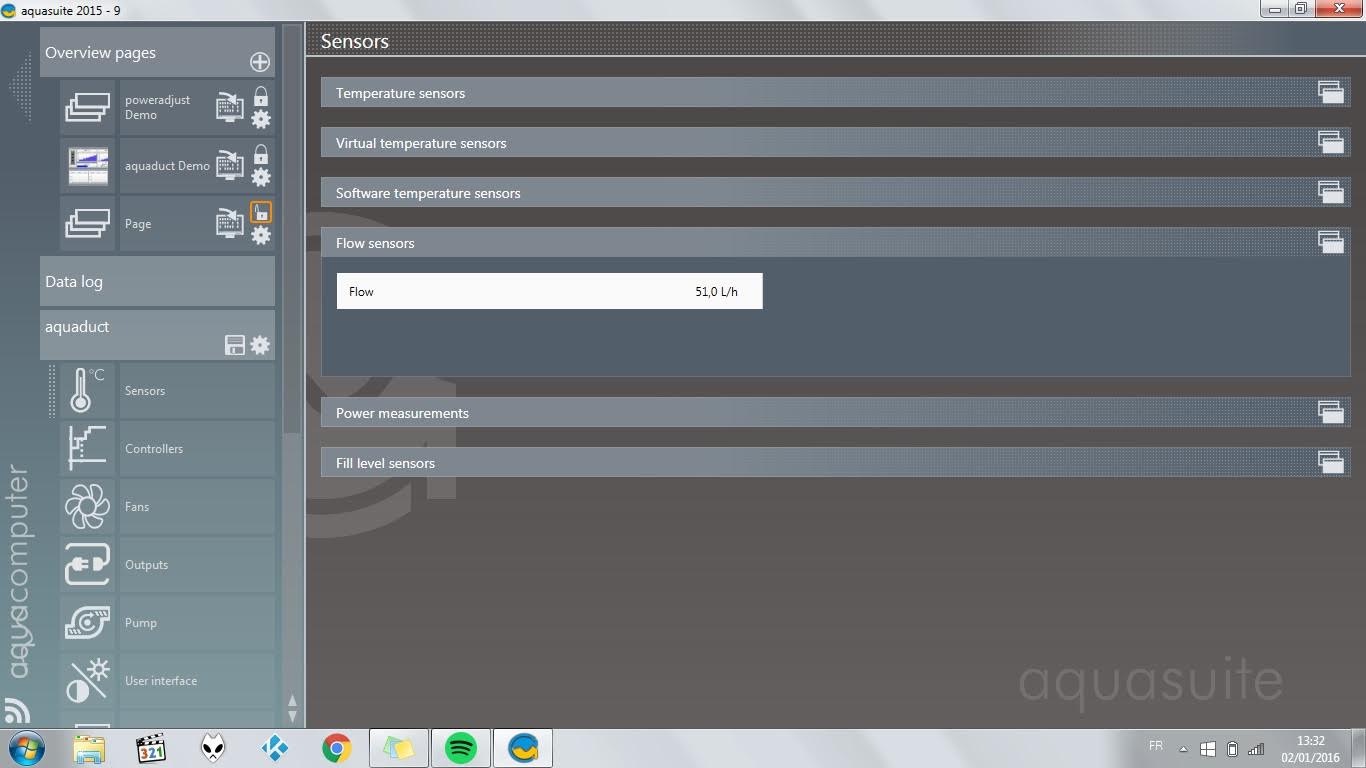1366x768 pixels.
Task: Open settings gear in the Page row
Action: [261, 236]
